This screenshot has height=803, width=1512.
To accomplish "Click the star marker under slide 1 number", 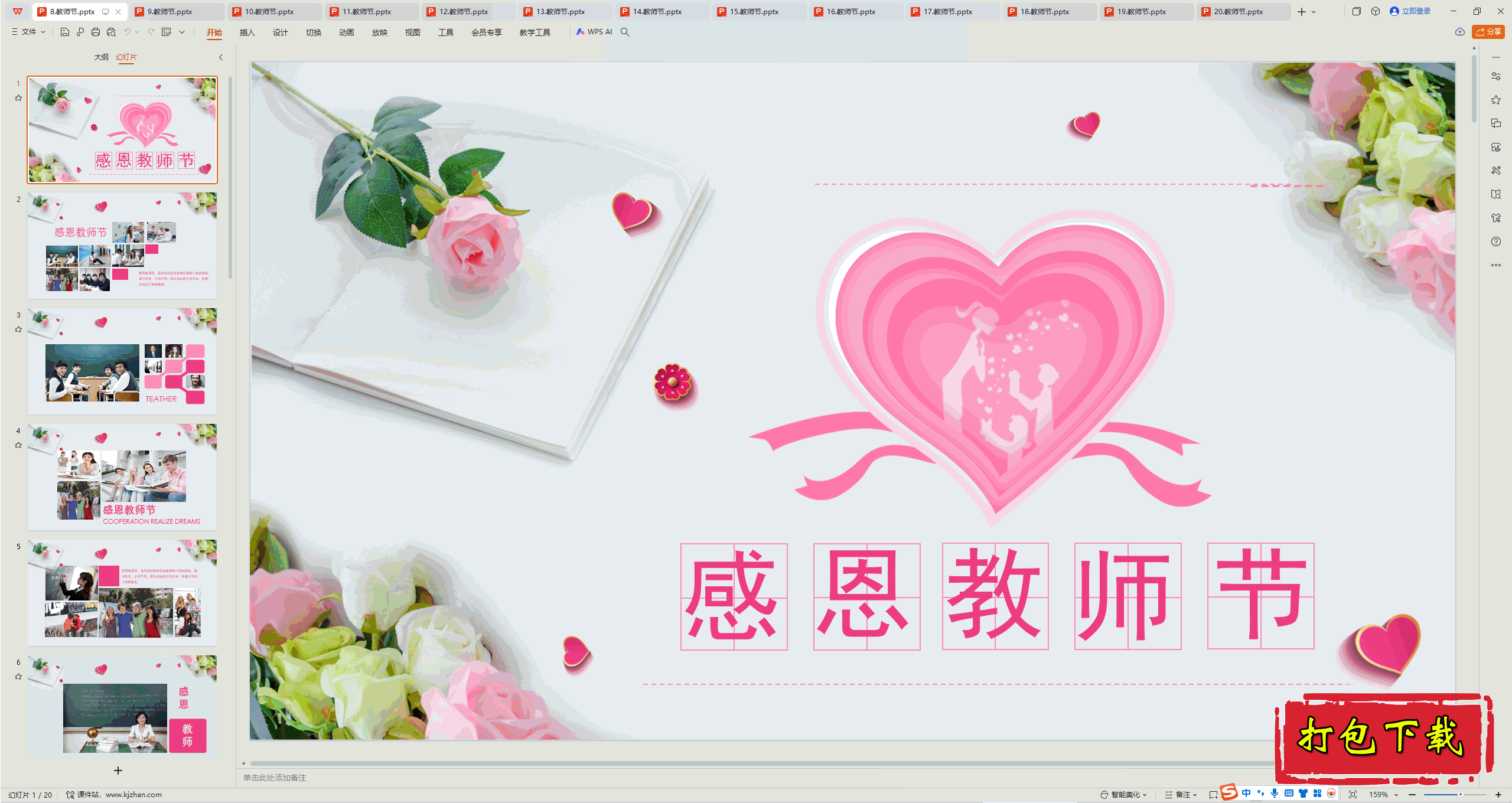I will (x=18, y=98).
